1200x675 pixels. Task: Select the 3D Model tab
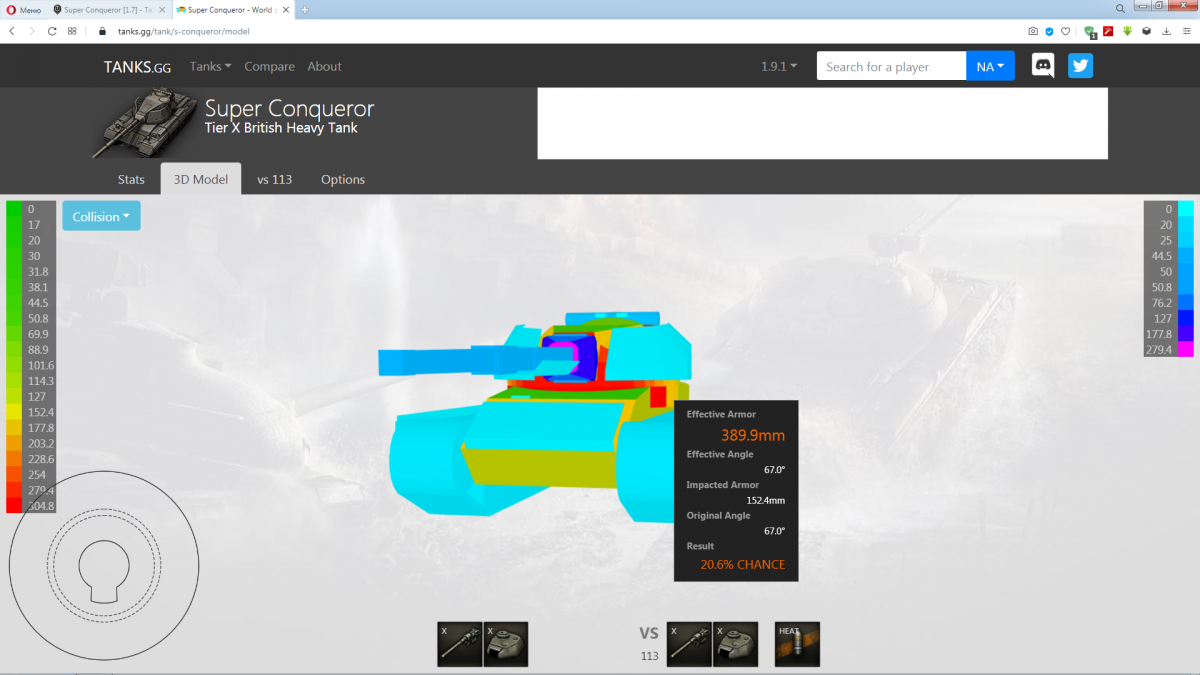[200, 179]
